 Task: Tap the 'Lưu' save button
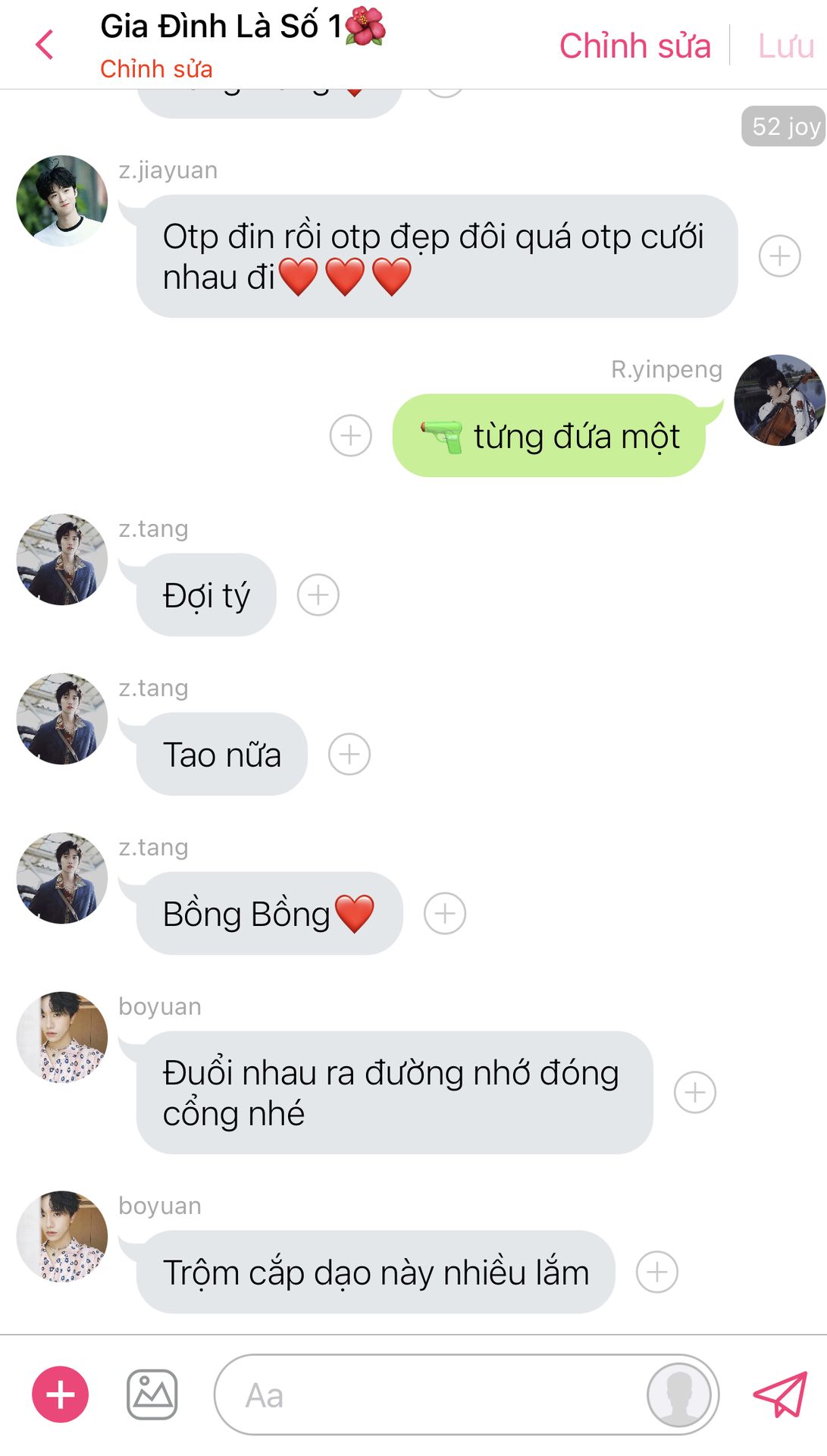click(786, 45)
